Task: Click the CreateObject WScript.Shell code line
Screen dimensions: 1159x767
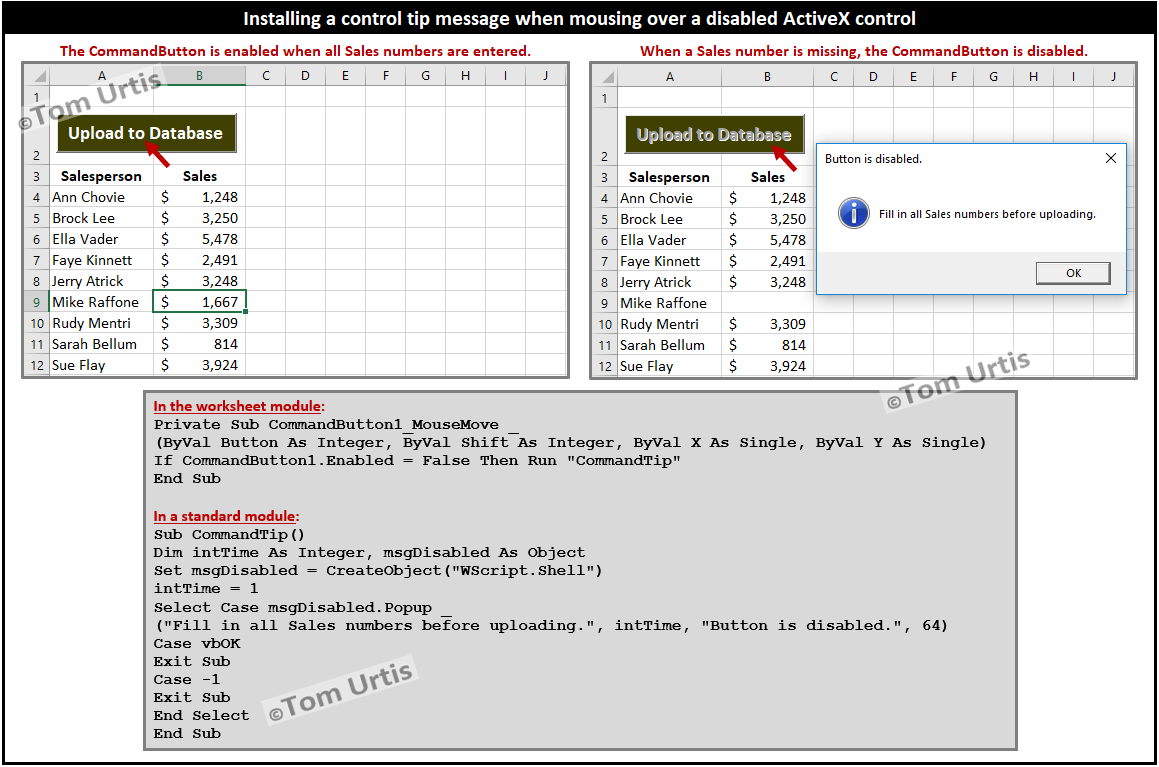Action: pyautogui.click(x=378, y=570)
